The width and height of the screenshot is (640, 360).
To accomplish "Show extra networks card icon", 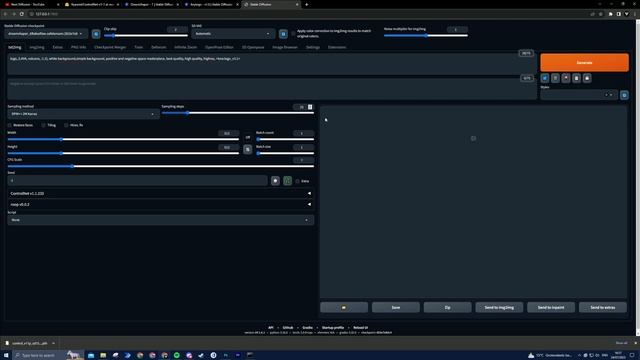I will click(566, 78).
